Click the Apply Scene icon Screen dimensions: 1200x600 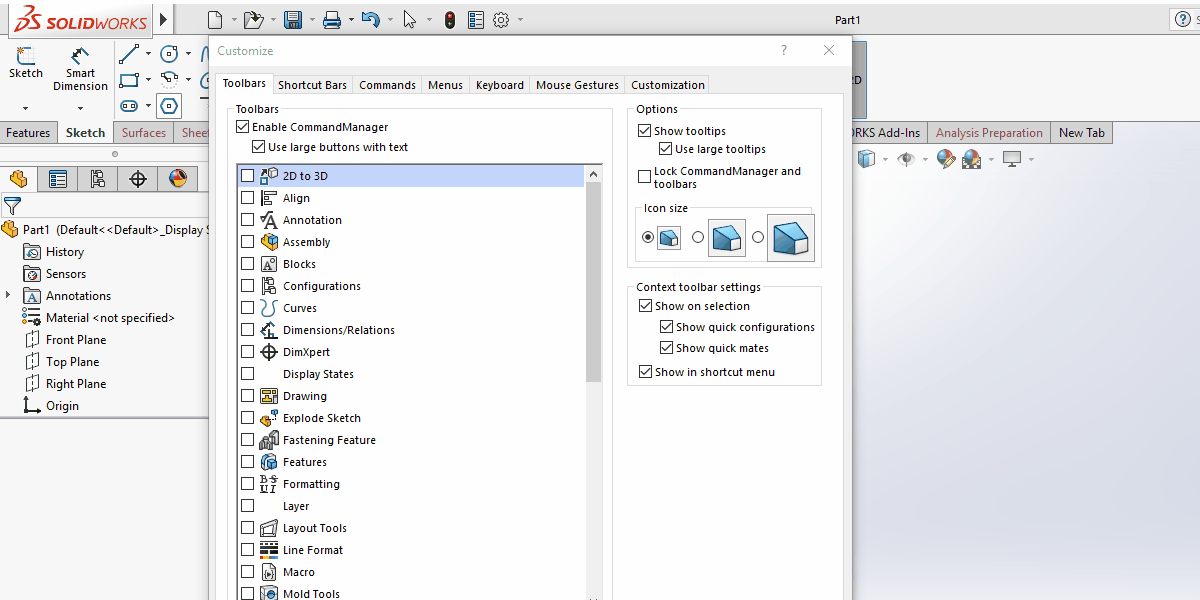971,159
